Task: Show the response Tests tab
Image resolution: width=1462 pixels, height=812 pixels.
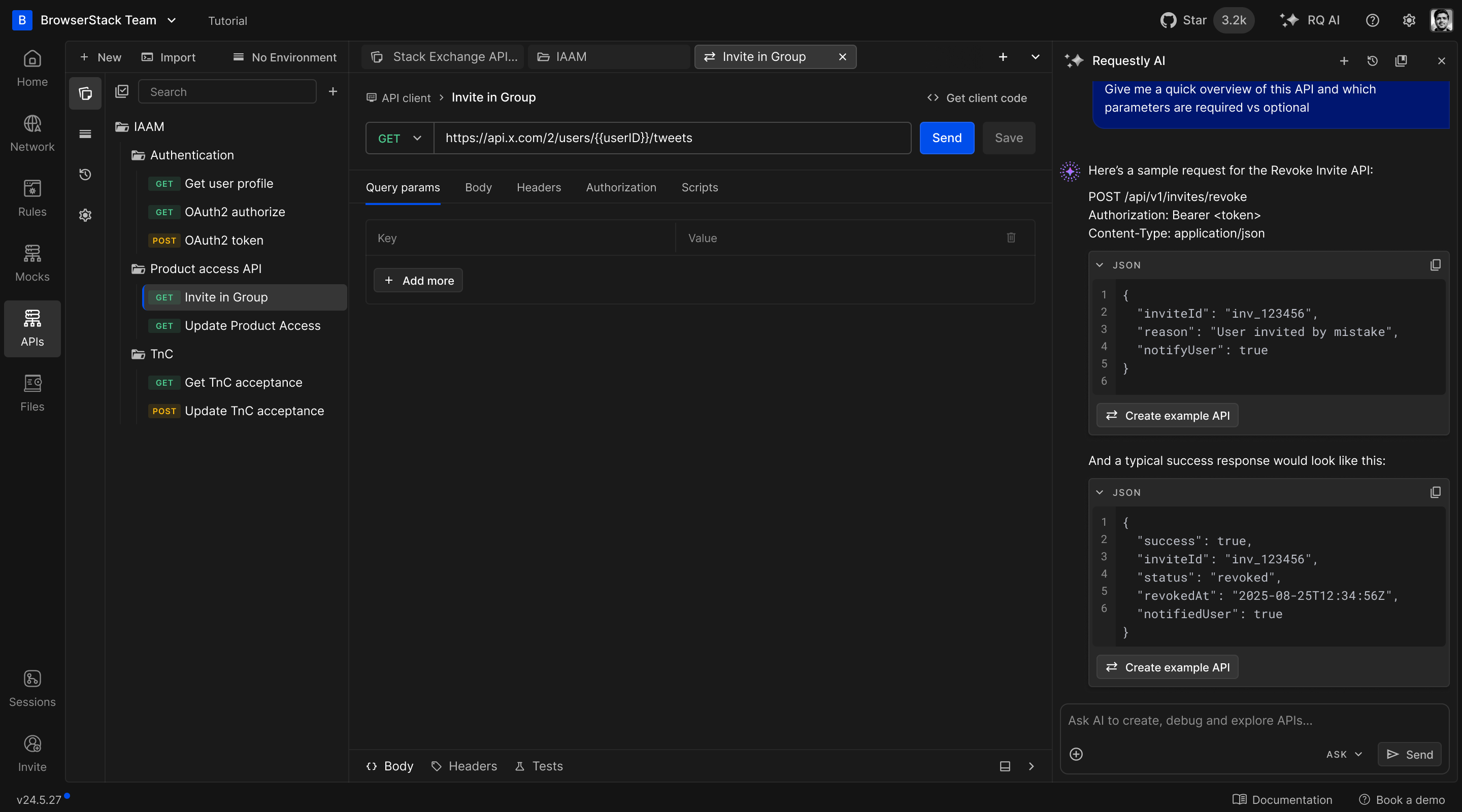Action: click(539, 767)
